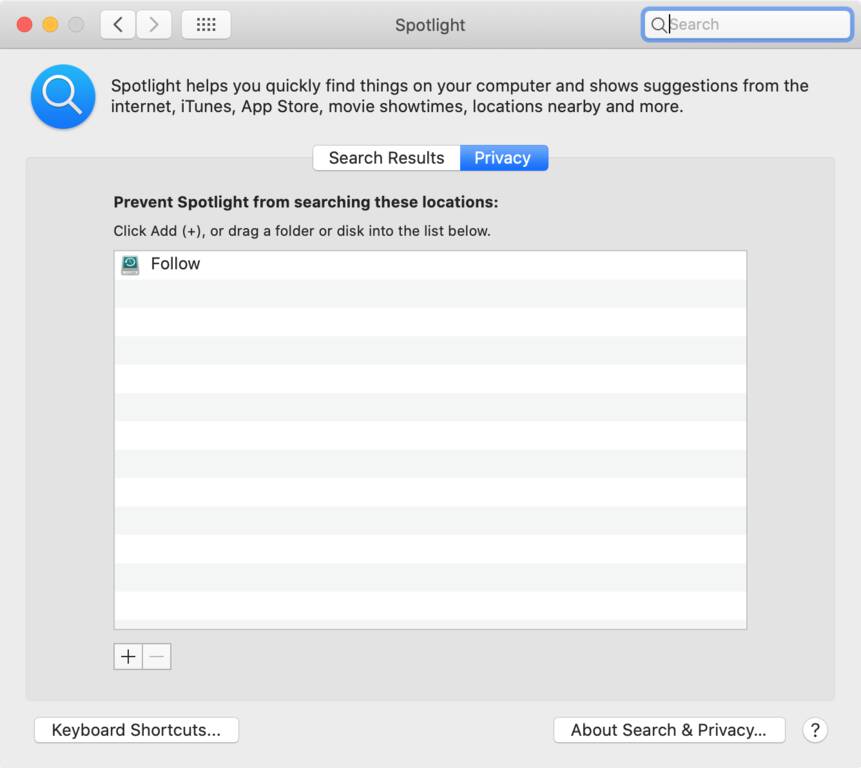Open help with the question mark button
This screenshot has height=768, width=861.
(815, 730)
